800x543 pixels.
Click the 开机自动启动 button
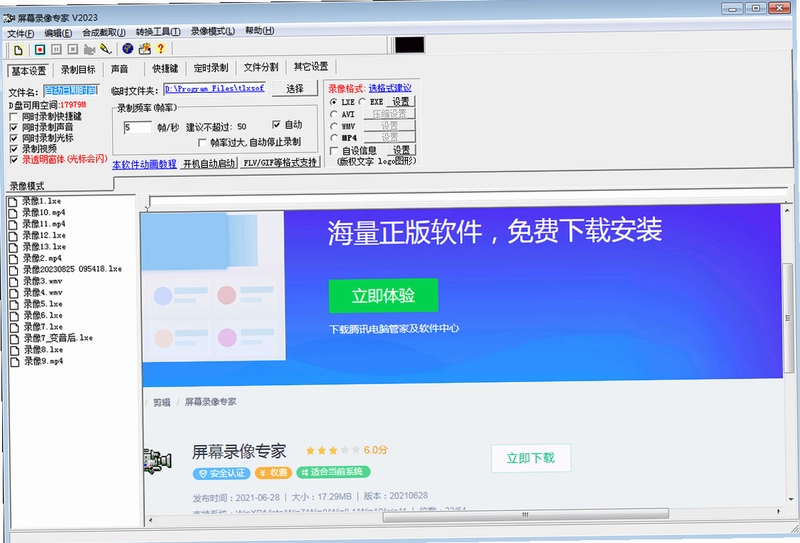pyautogui.click(x=209, y=164)
